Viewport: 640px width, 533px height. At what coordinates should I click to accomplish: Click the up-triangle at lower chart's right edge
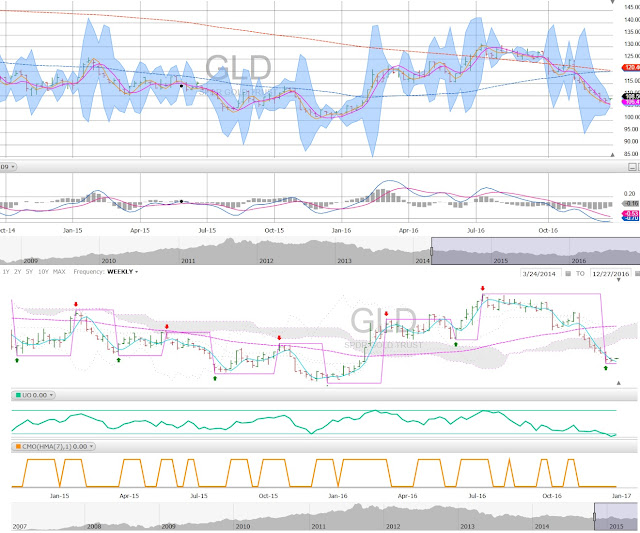point(619,383)
